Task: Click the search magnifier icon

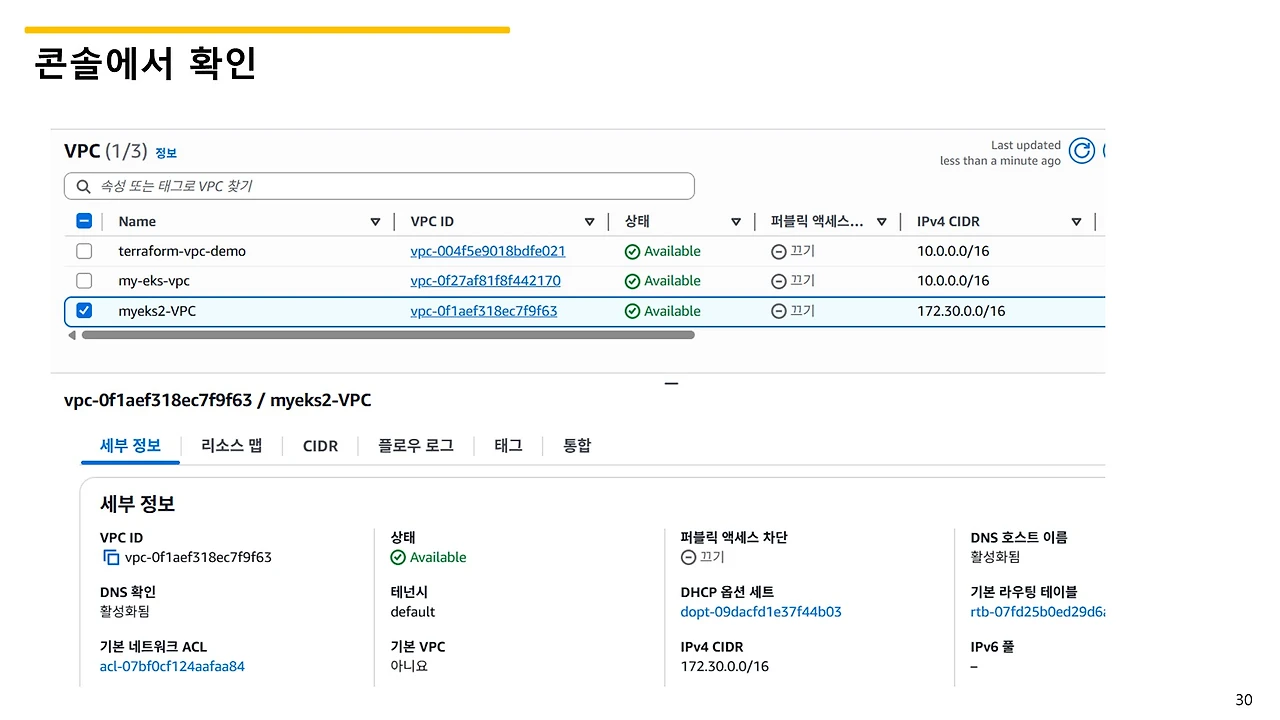Action: click(82, 186)
